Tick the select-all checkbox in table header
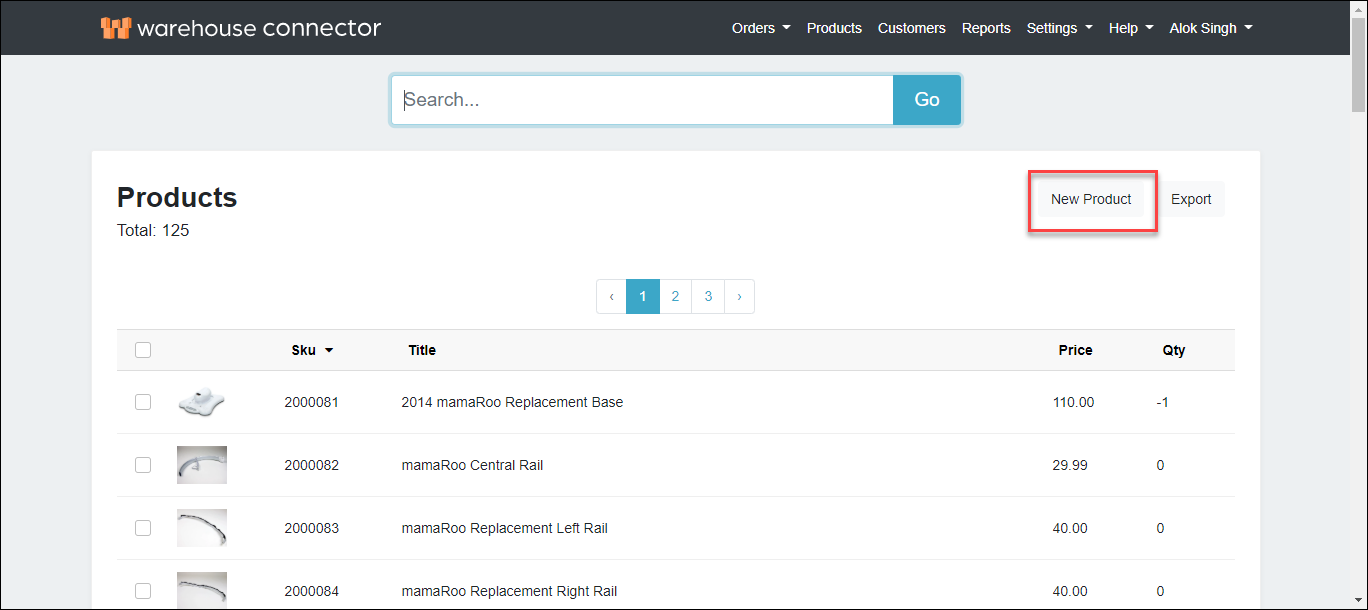The image size is (1368, 610). click(143, 350)
